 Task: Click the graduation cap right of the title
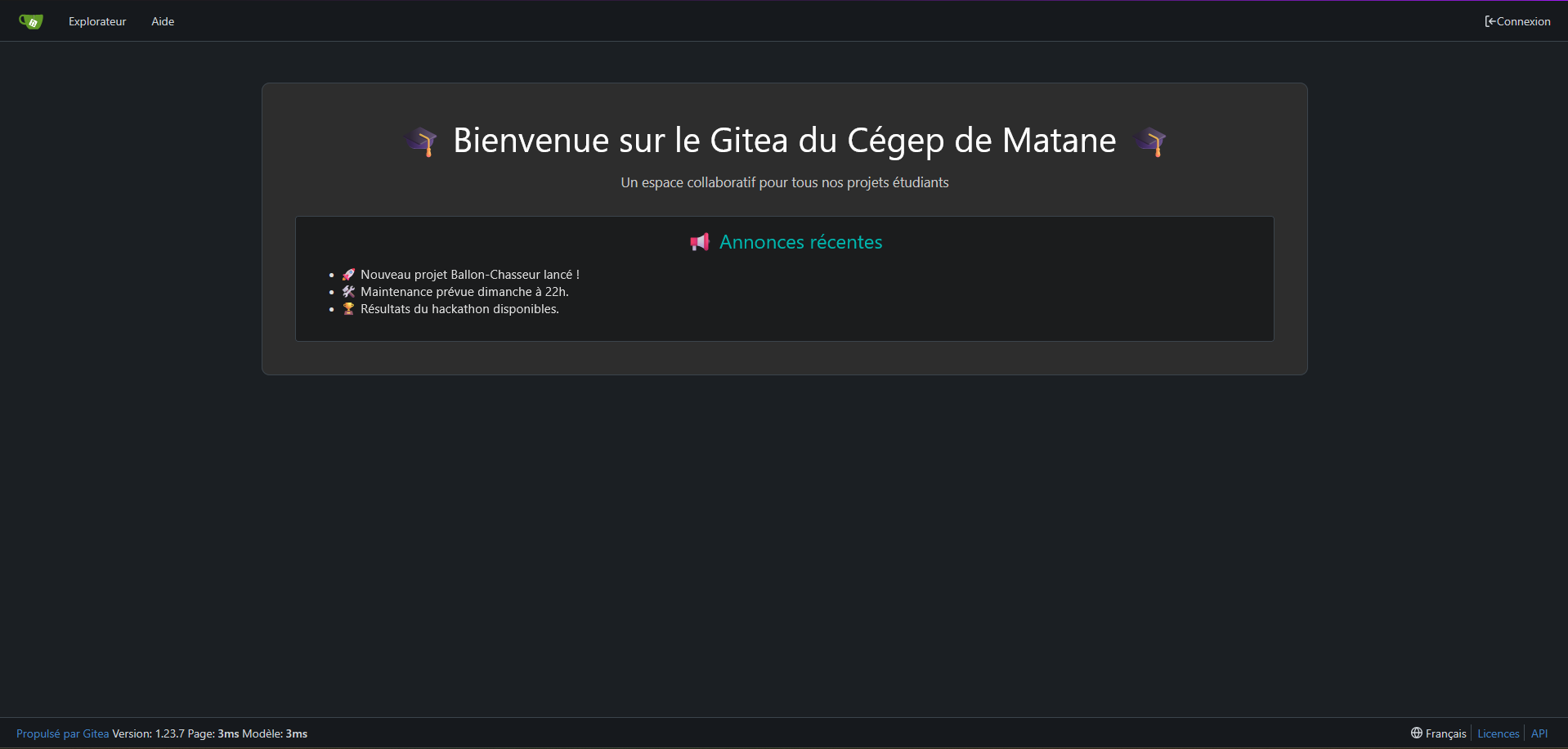(x=1149, y=141)
